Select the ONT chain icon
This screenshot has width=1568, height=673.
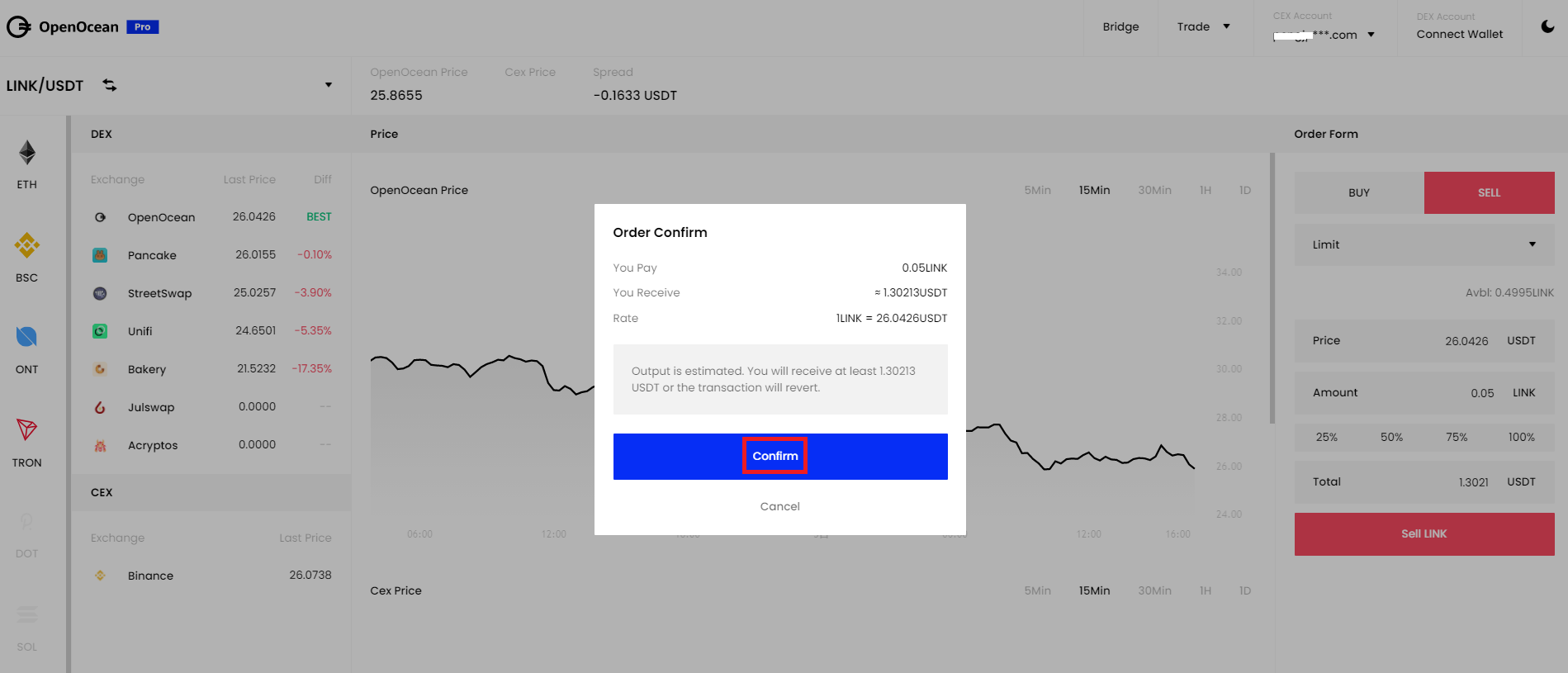click(26, 337)
